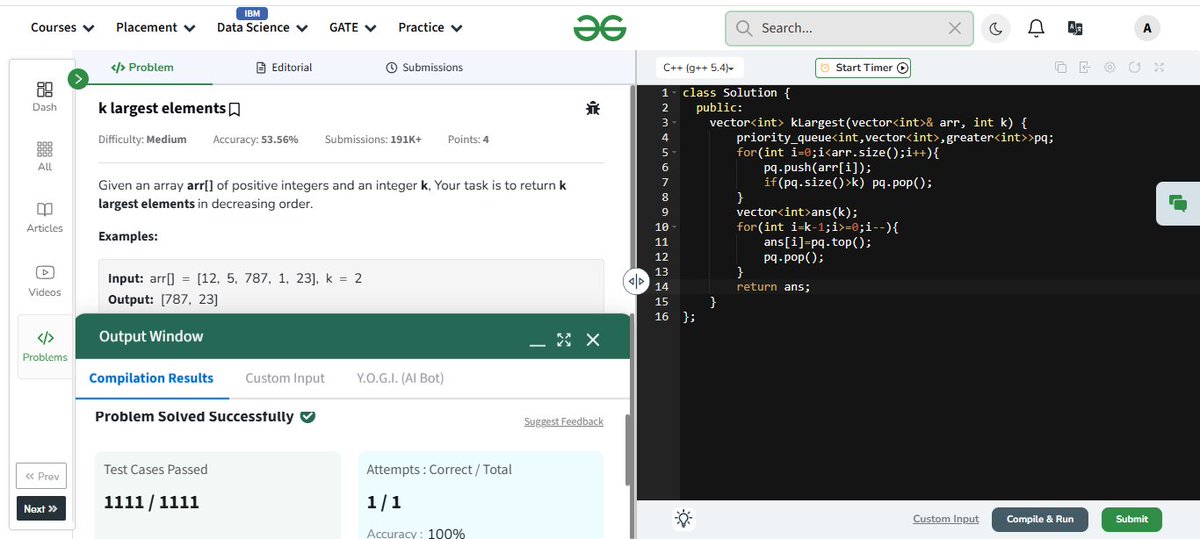Open editor settings gear icon
The image size is (1200, 539).
pos(1110,67)
